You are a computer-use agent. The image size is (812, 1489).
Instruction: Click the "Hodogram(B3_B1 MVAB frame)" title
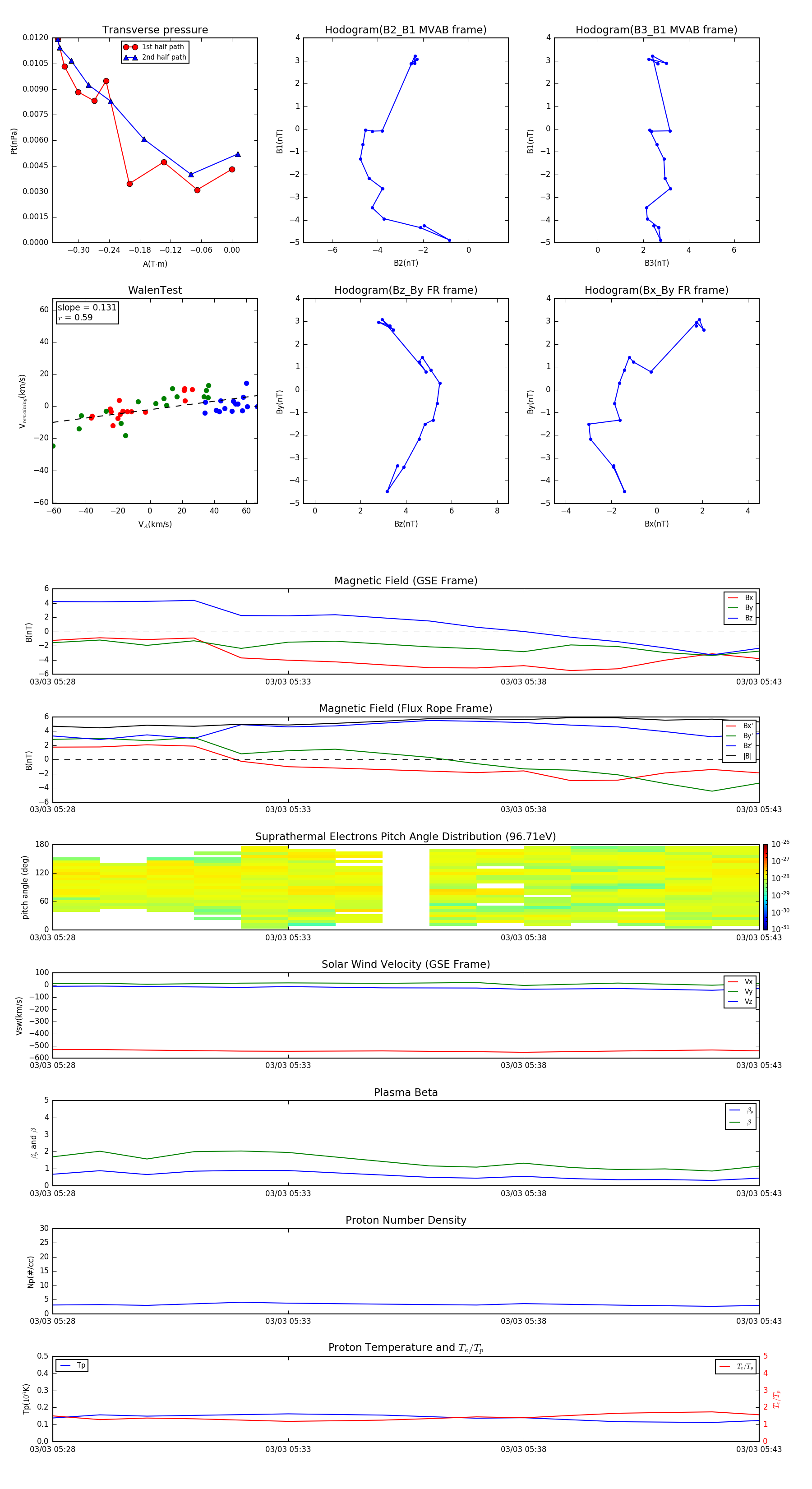[x=656, y=30]
